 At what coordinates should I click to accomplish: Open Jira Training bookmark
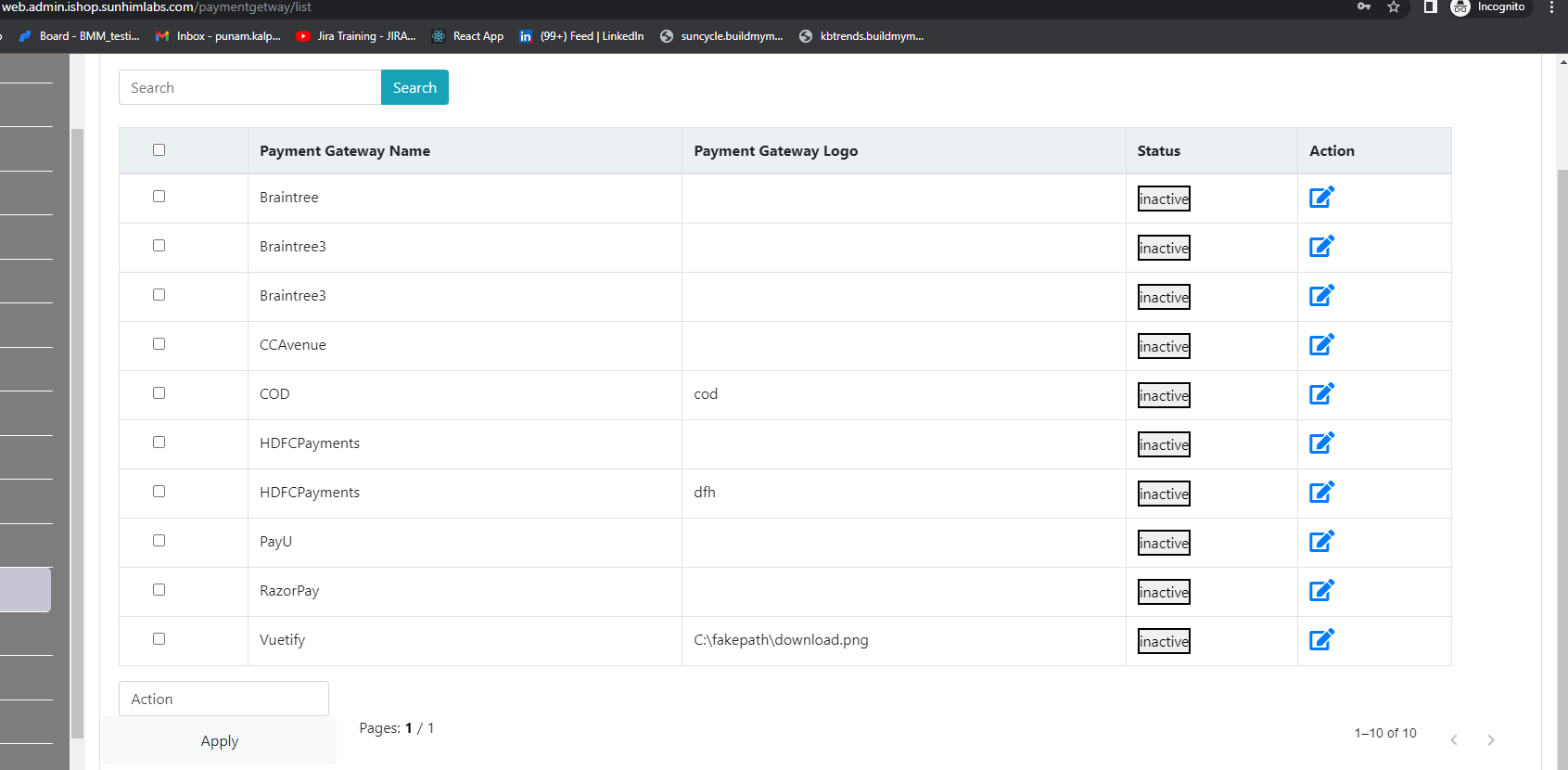click(356, 36)
